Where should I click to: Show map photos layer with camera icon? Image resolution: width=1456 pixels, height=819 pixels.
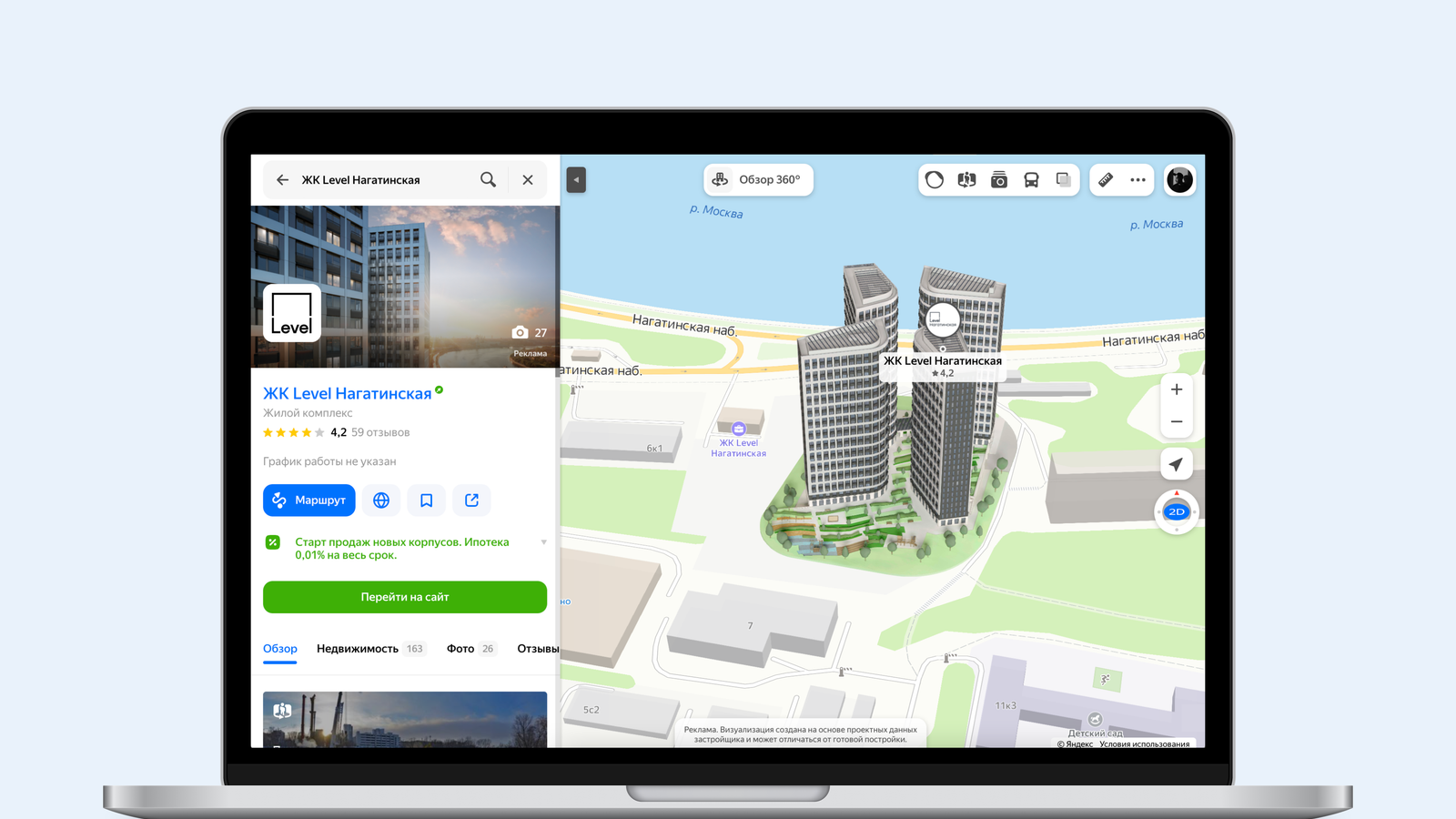999,180
